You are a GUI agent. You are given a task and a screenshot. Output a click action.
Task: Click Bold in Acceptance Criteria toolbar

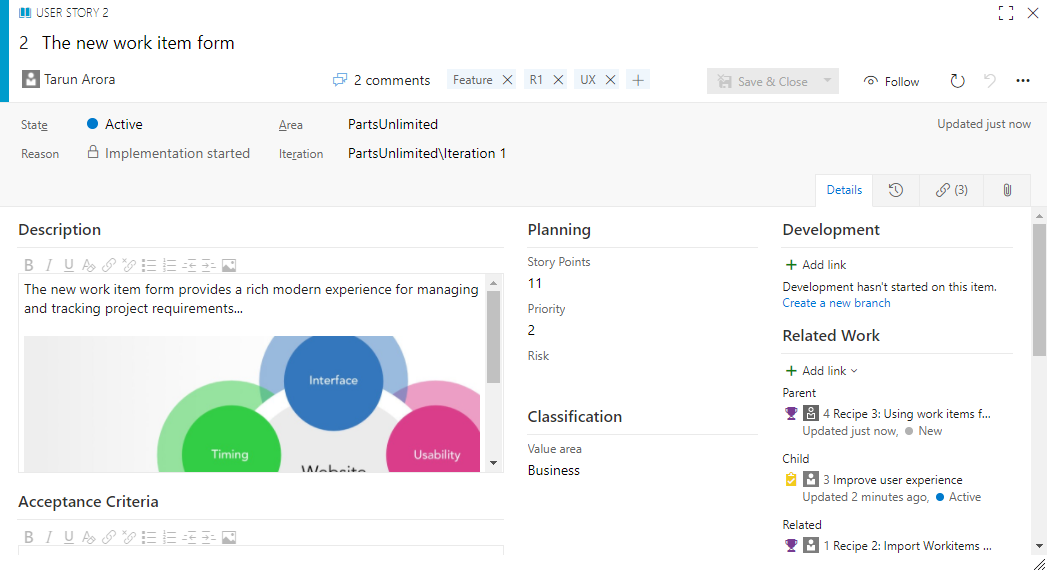(x=29, y=537)
